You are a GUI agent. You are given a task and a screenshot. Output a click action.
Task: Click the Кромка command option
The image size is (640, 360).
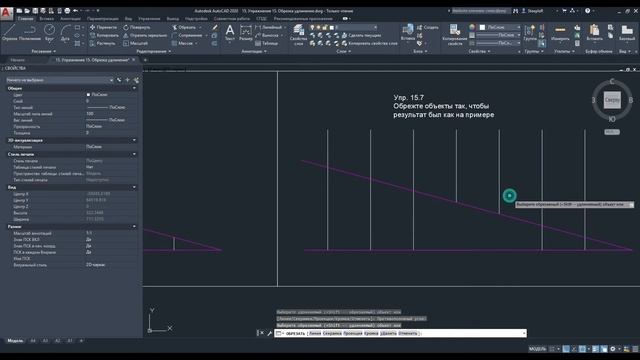(371, 333)
